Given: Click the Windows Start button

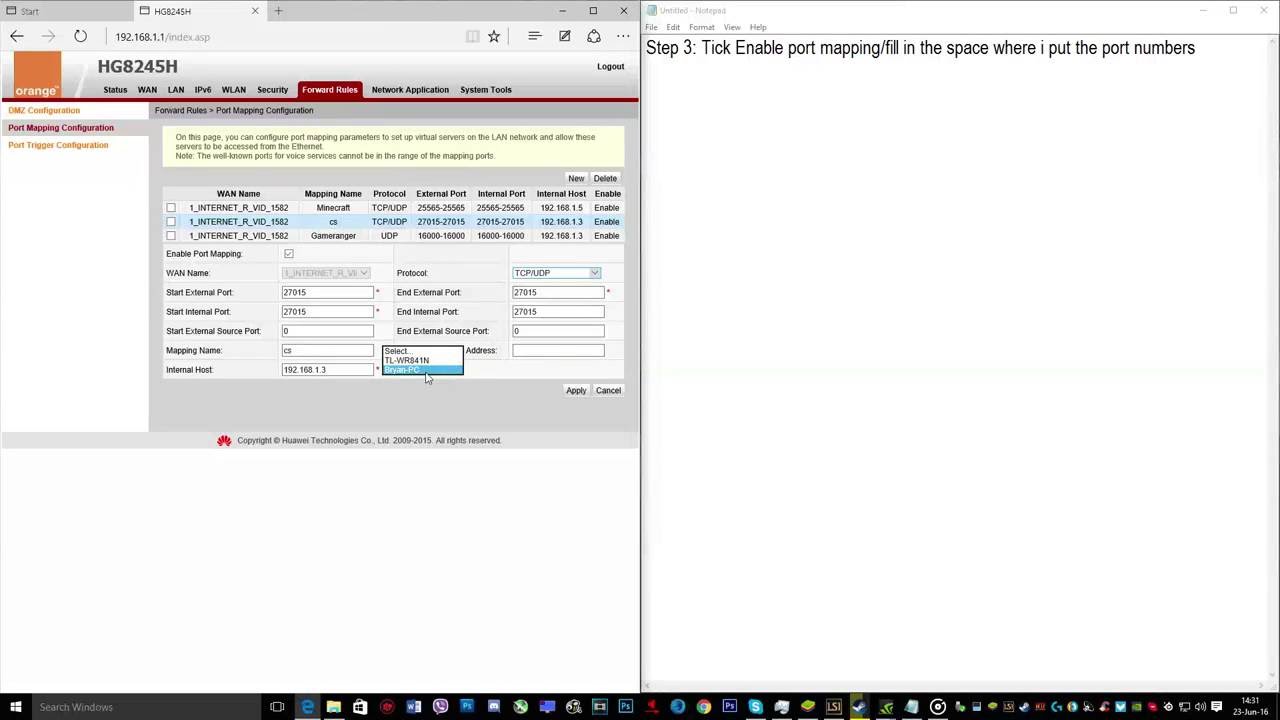Looking at the screenshot, I should pyautogui.click(x=16, y=707).
